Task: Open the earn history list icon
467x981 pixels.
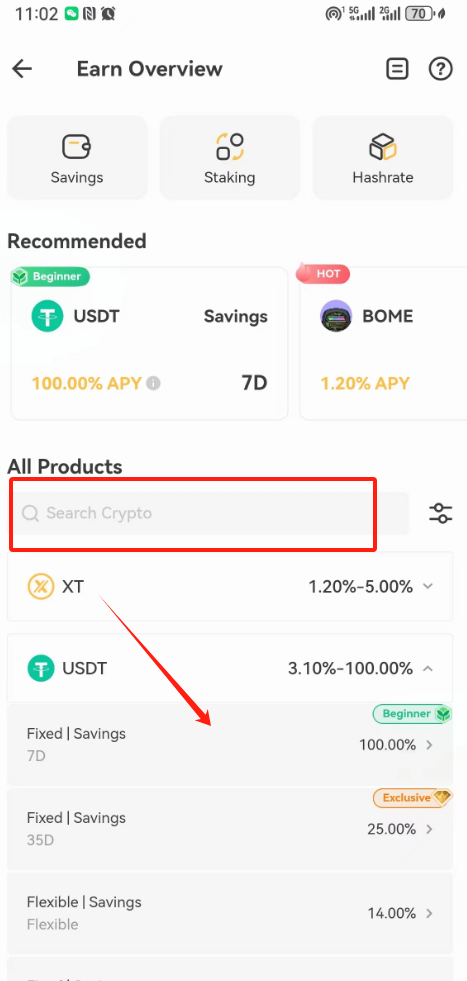Action: point(397,69)
